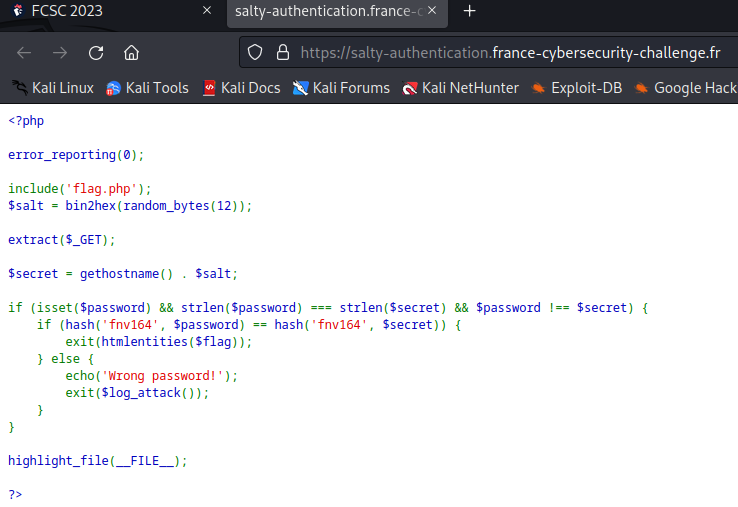This screenshot has width=738, height=507.
Task: Open the Kali Forums bookmark
Action: (341, 88)
